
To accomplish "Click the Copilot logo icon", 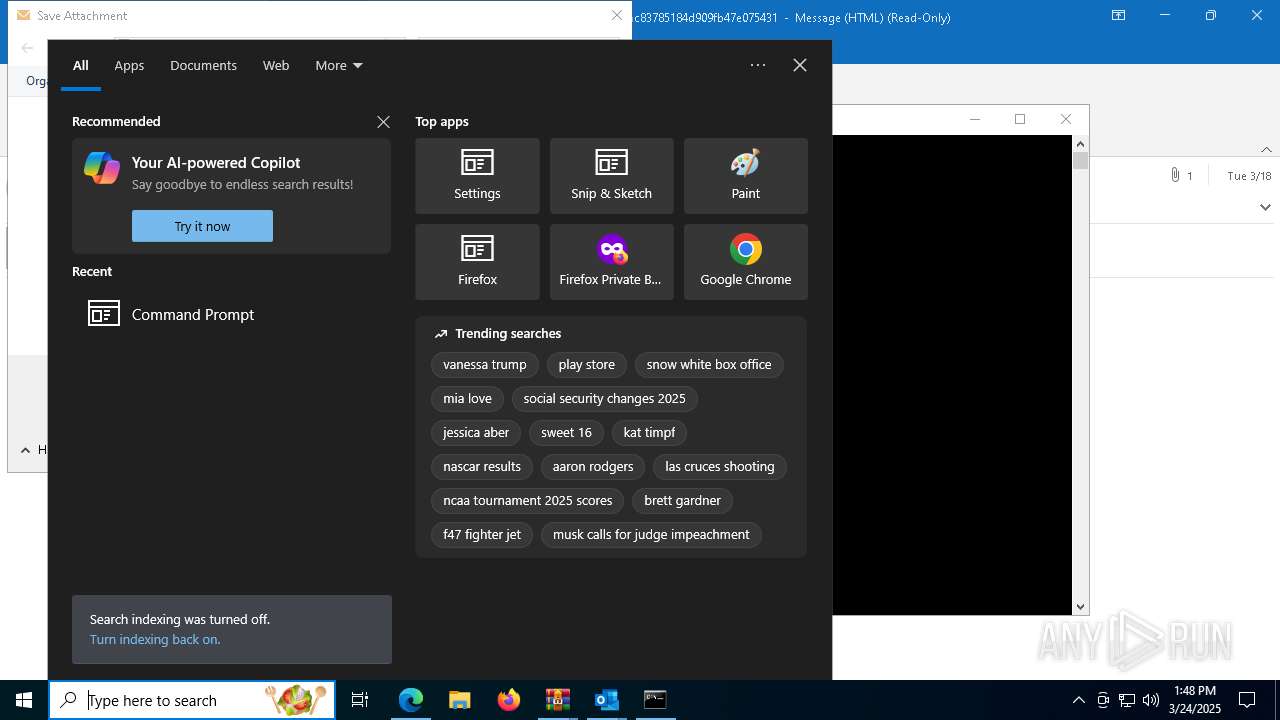I will 102,168.
